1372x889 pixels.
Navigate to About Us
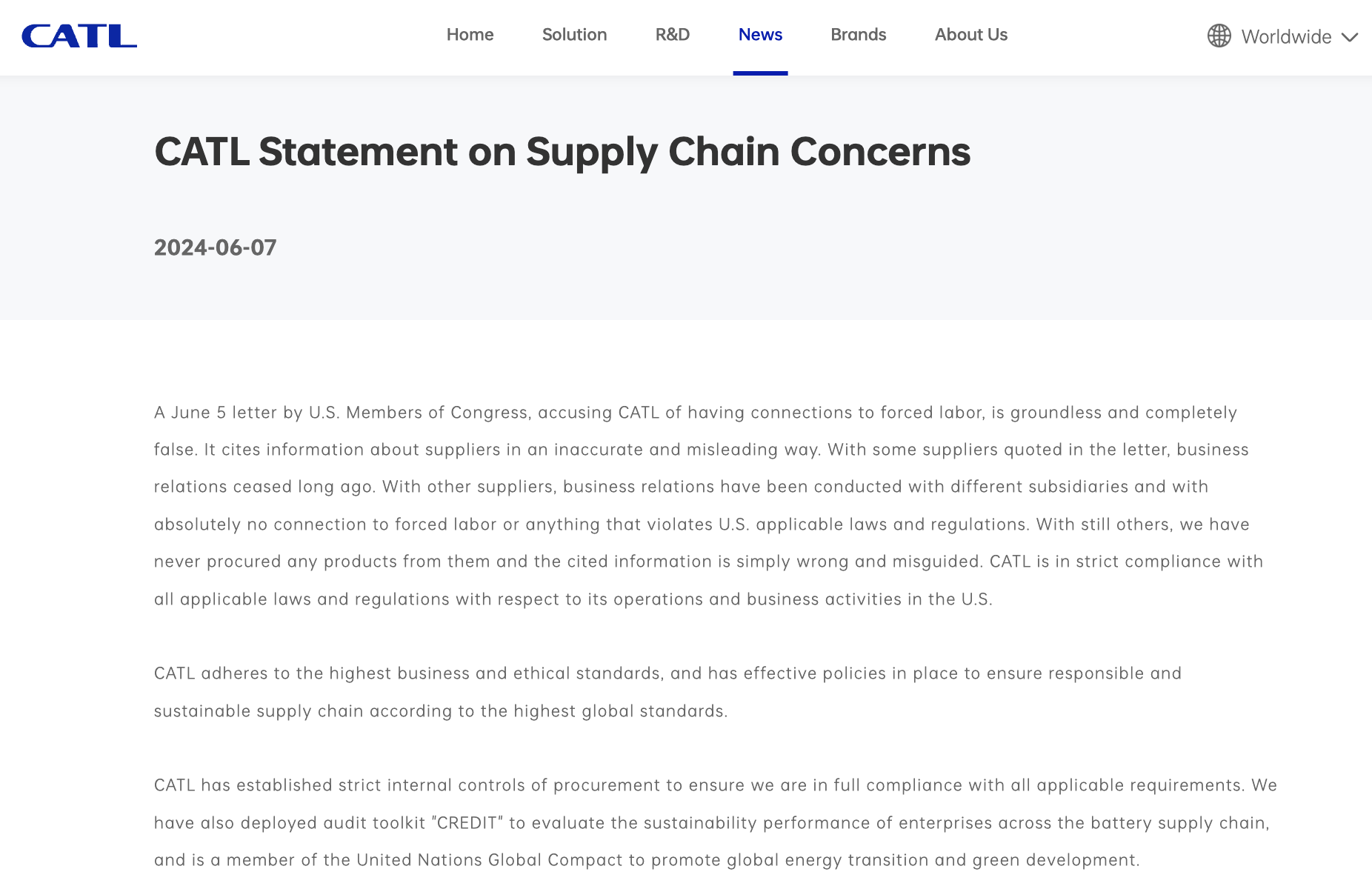[970, 35]
